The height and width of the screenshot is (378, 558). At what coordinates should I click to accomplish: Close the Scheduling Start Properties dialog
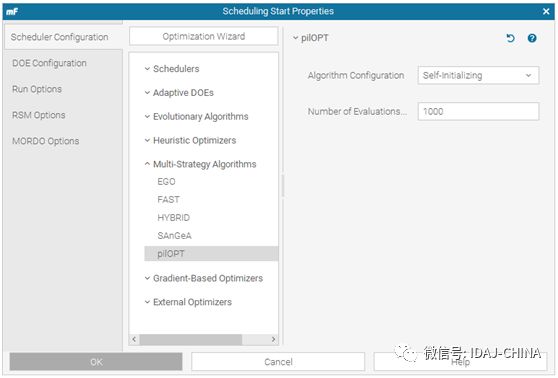tap(546, 11)
